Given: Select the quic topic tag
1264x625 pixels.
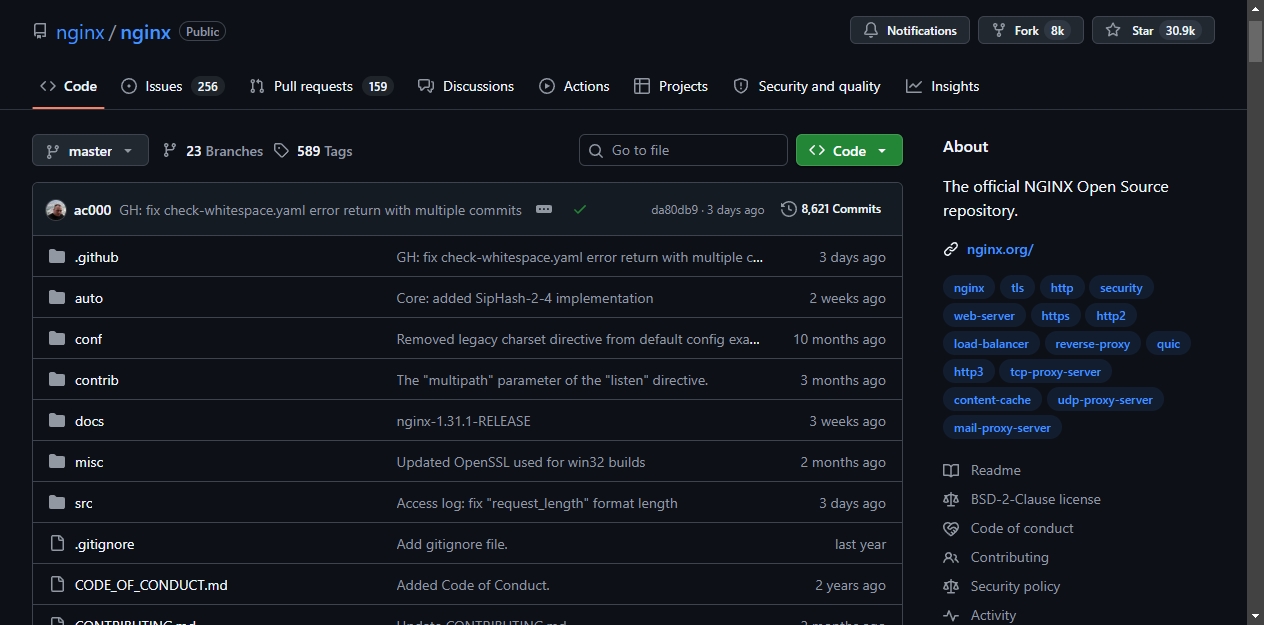Looking at the screenshot, I should pos(1168,343).
